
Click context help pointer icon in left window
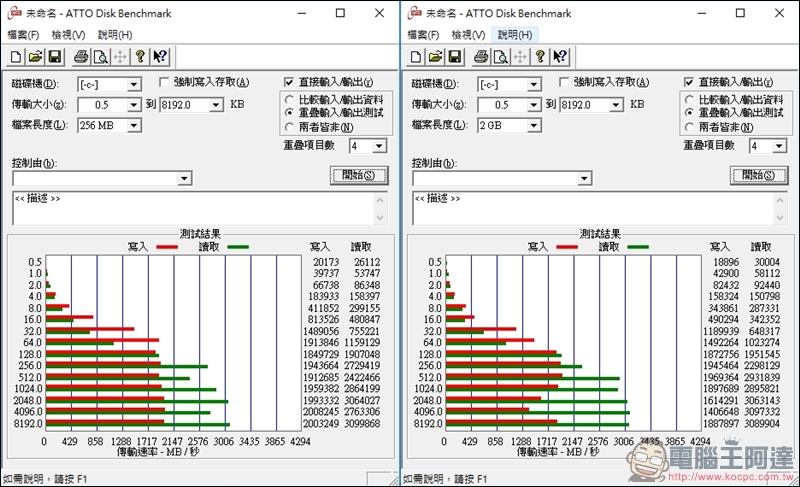click(x=160, y=57)
